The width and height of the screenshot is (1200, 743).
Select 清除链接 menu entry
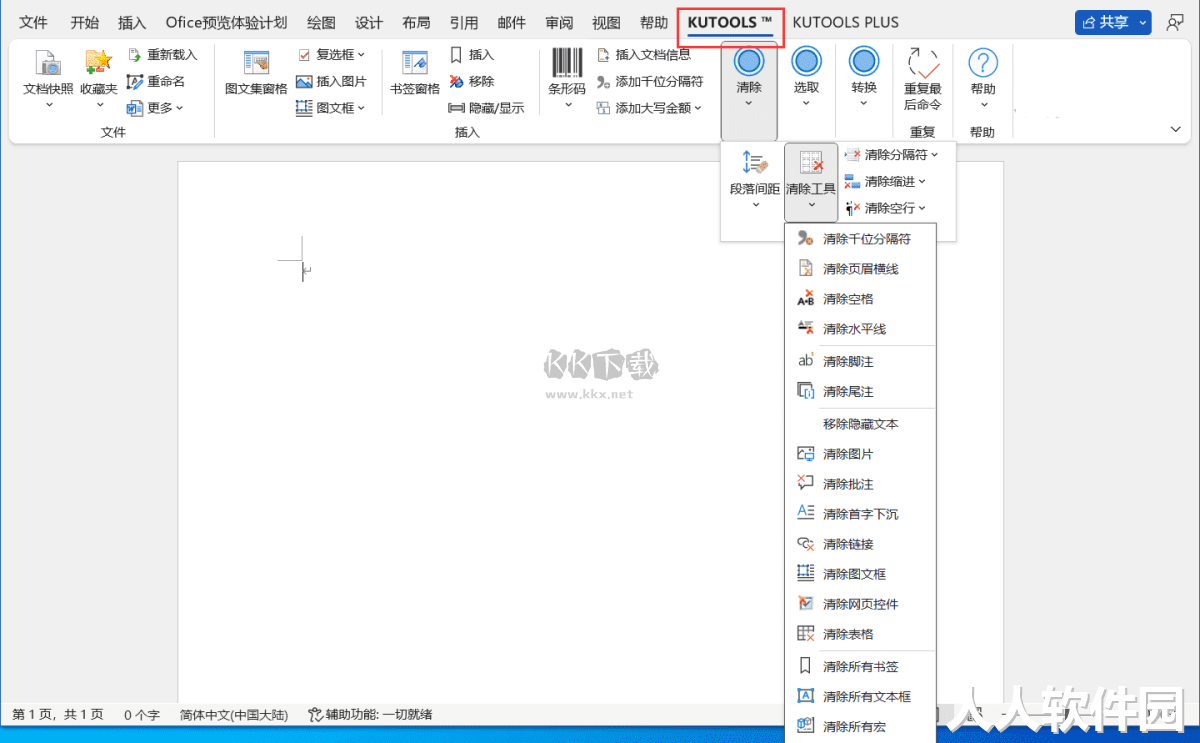tap(860, 544)
